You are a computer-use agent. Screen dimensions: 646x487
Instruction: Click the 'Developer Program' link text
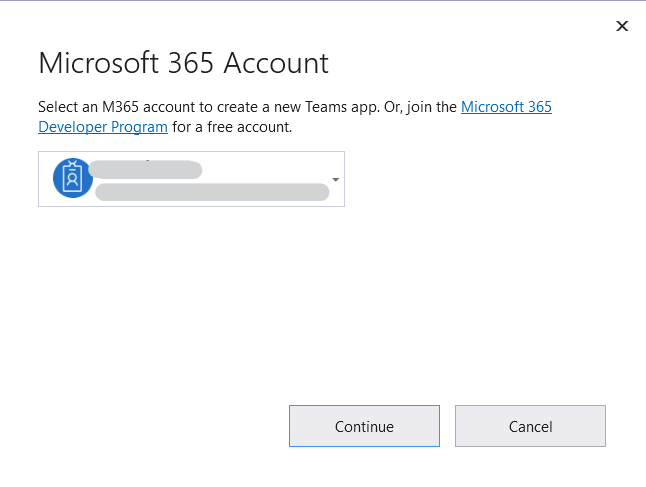103,127
